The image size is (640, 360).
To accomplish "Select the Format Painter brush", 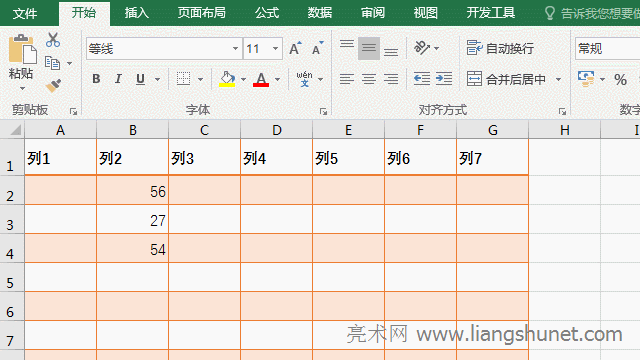I will click(53, 86).
